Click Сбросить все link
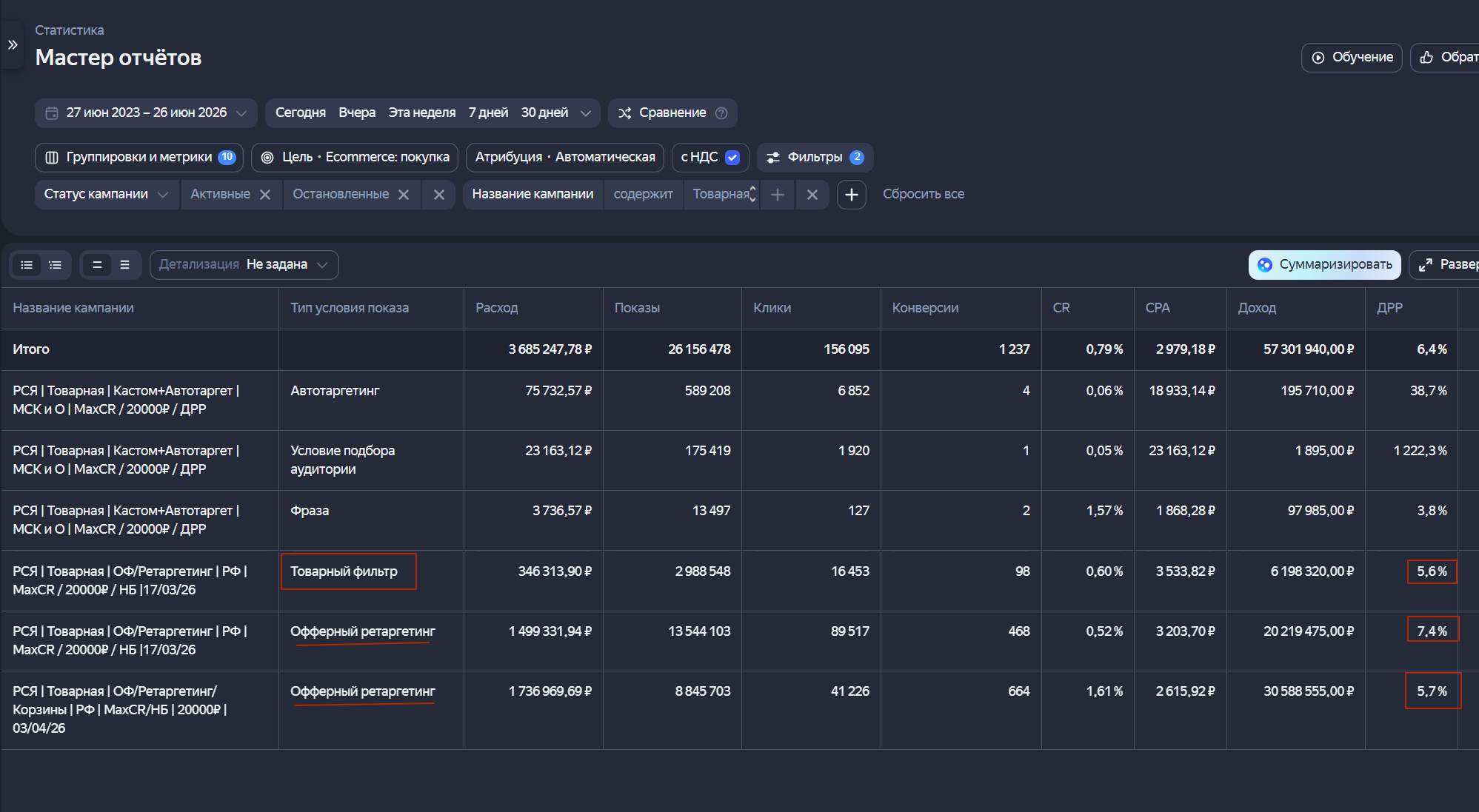The image size is (1479, 812). pyautogui.click(x=924, y=194)
